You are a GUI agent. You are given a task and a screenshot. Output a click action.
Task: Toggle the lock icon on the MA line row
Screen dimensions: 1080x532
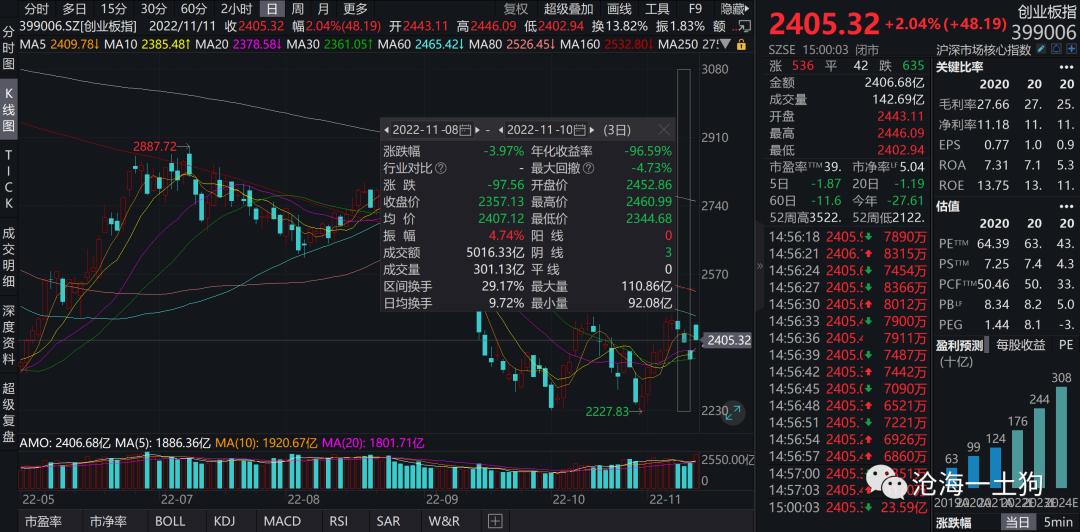pos(739,45)
